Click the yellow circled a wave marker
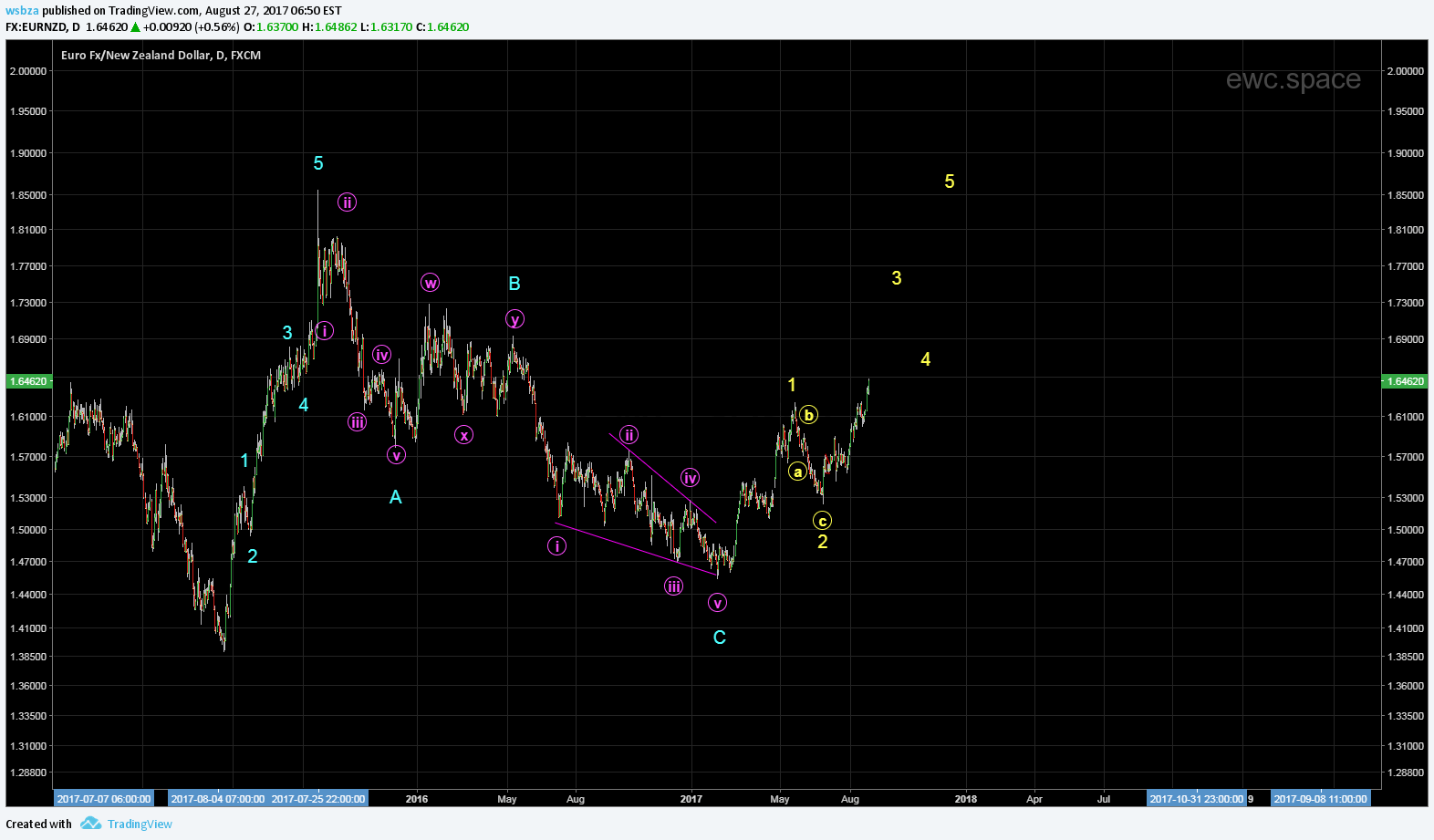Image resolution: width=1434 pixels, height=840 pixels. point(797,472)
